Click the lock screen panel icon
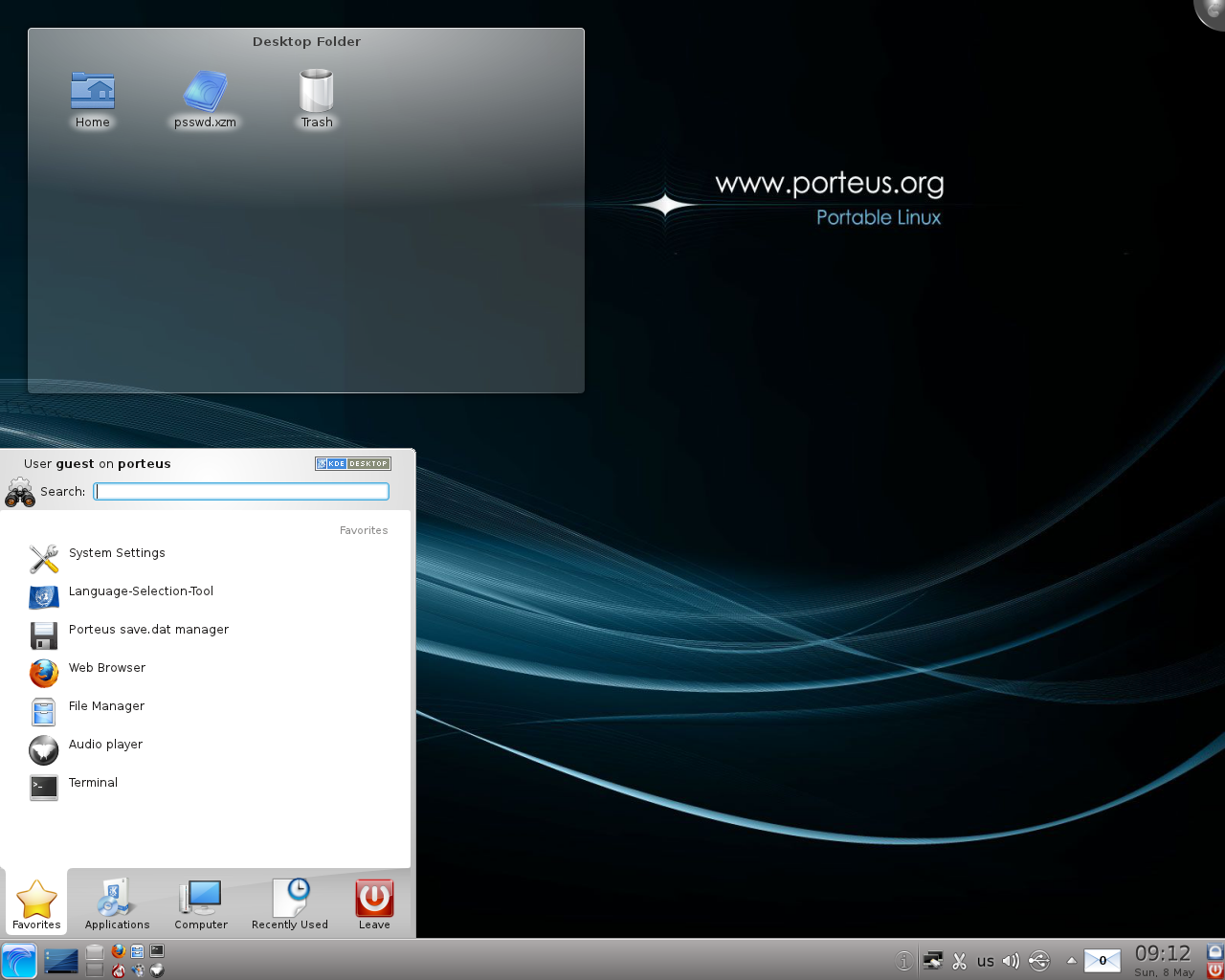Viewport: 1225px width, 980px height. [1215, 951]
